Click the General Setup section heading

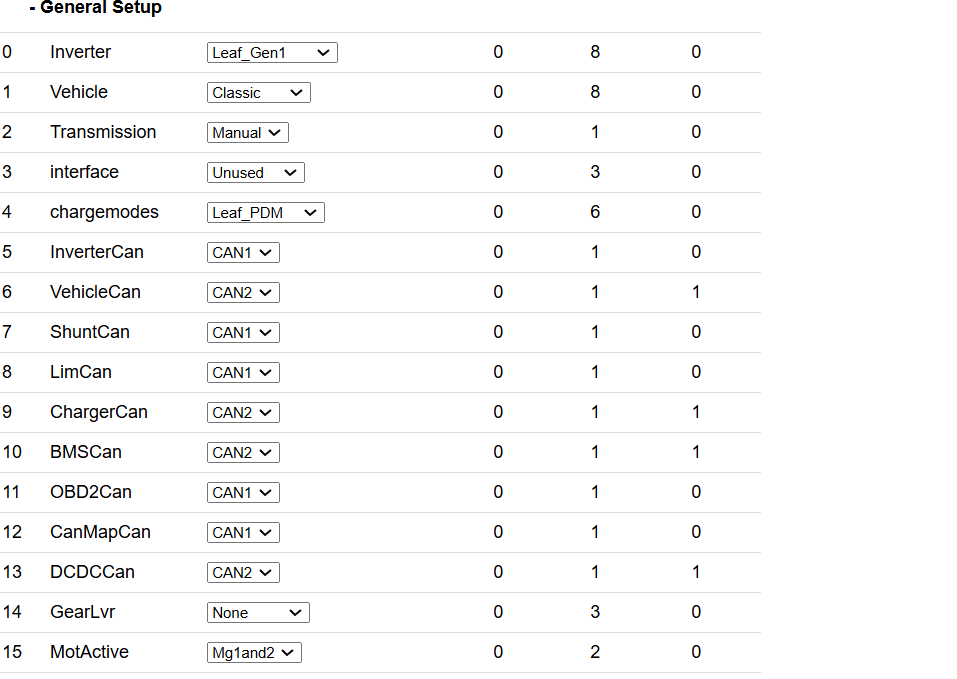[96, 8]
